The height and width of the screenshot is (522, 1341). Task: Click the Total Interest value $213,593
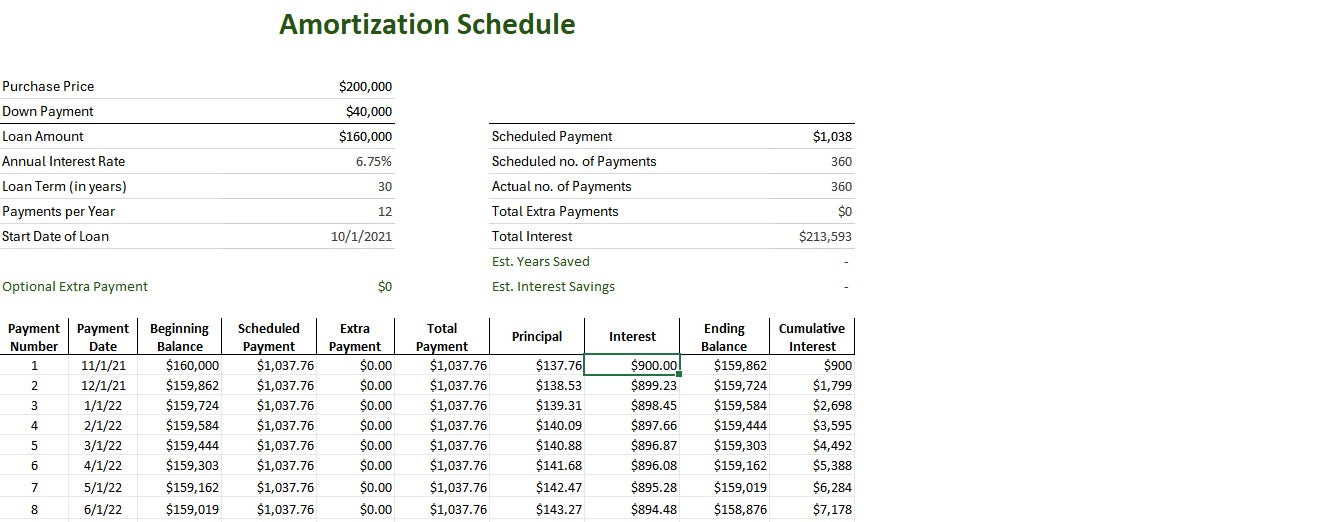click(825, 236)
